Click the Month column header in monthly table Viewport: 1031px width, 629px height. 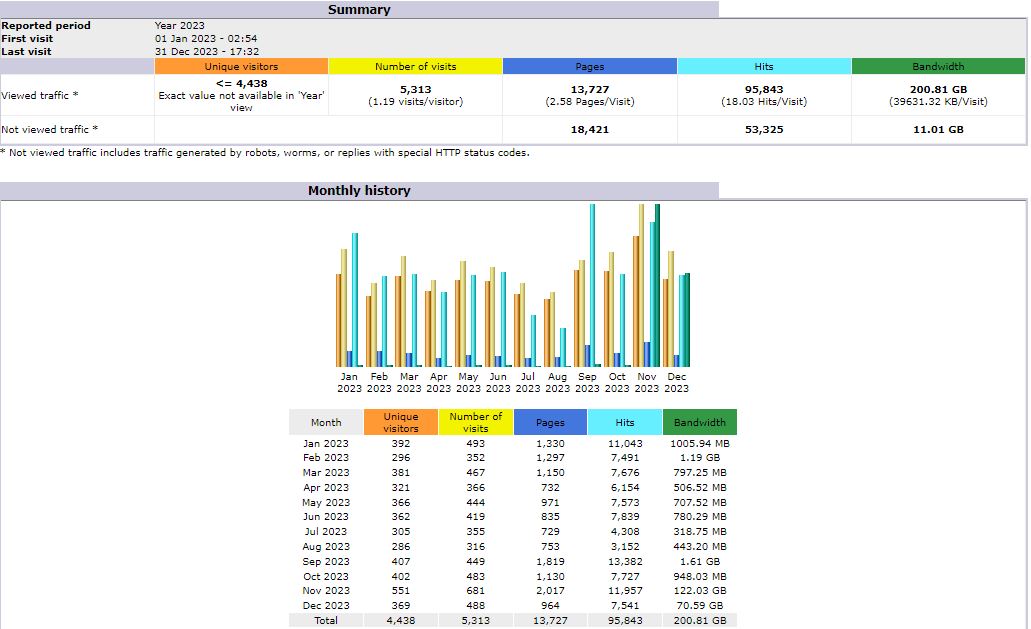(x=326, y=422)
